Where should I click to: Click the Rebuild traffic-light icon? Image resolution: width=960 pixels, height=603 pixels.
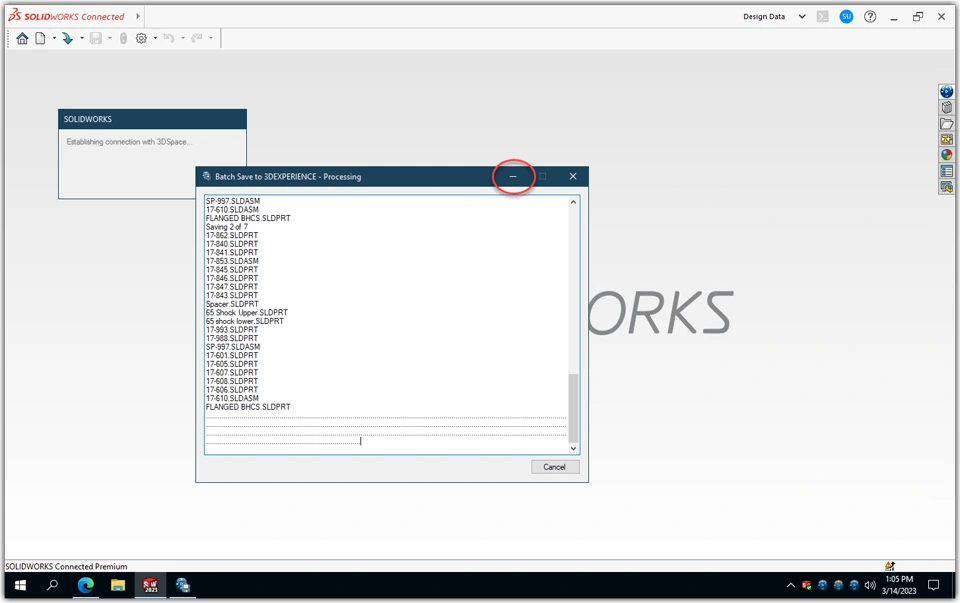(x=123, y=39)
